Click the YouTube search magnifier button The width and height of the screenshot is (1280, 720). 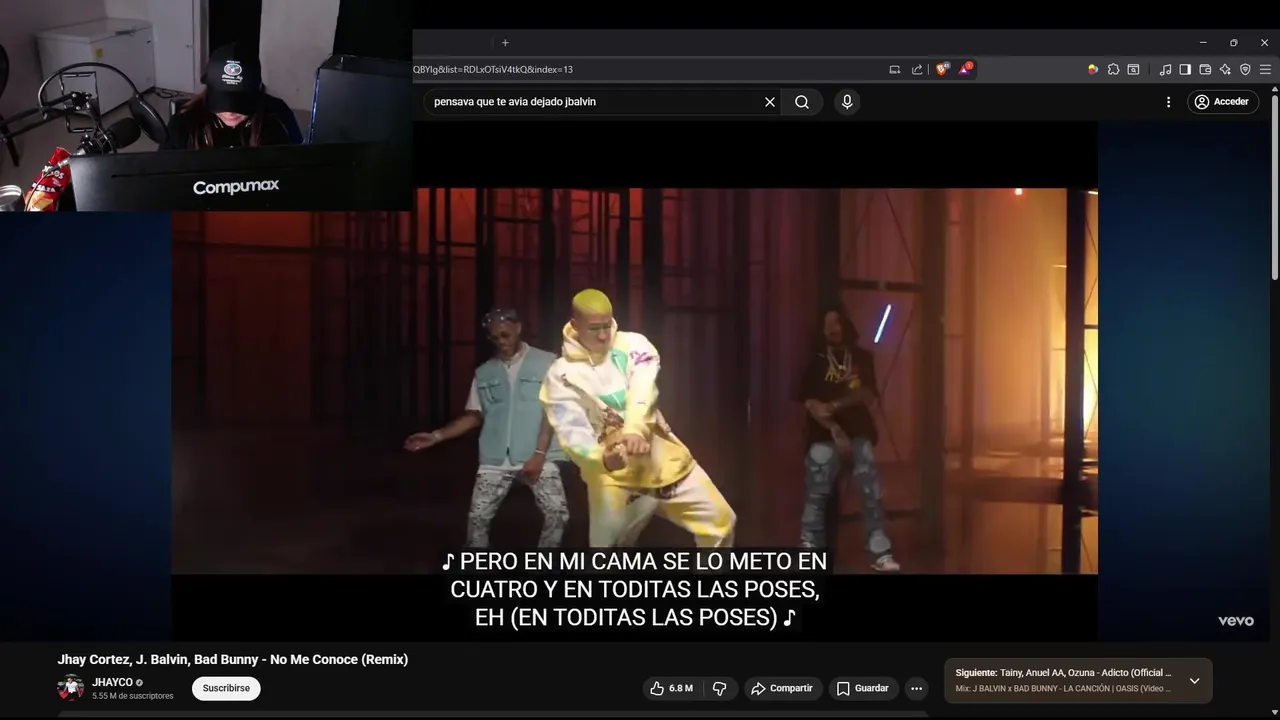[x=802, y=102]
